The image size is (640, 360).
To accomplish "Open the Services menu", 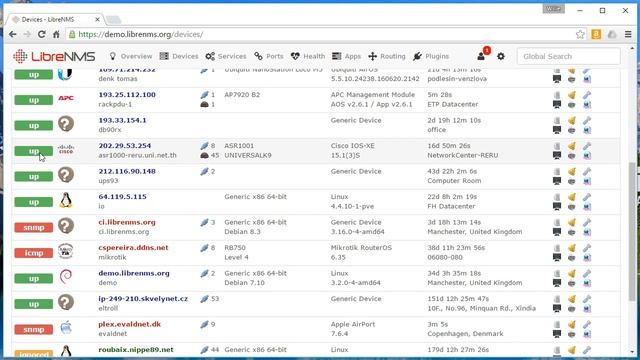I will [226, 56].
